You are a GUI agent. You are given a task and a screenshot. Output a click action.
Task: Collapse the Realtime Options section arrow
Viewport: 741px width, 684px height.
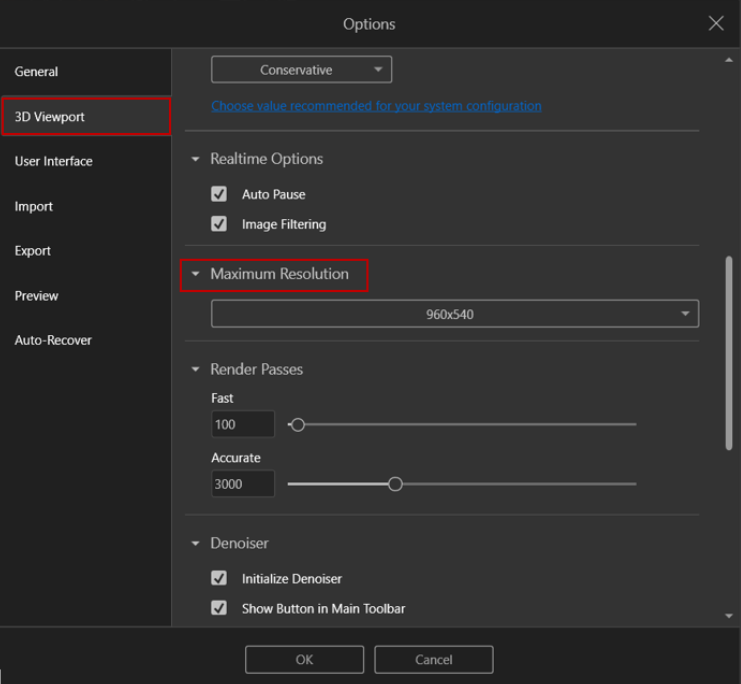pyautogui.click(x=195, y=159)
